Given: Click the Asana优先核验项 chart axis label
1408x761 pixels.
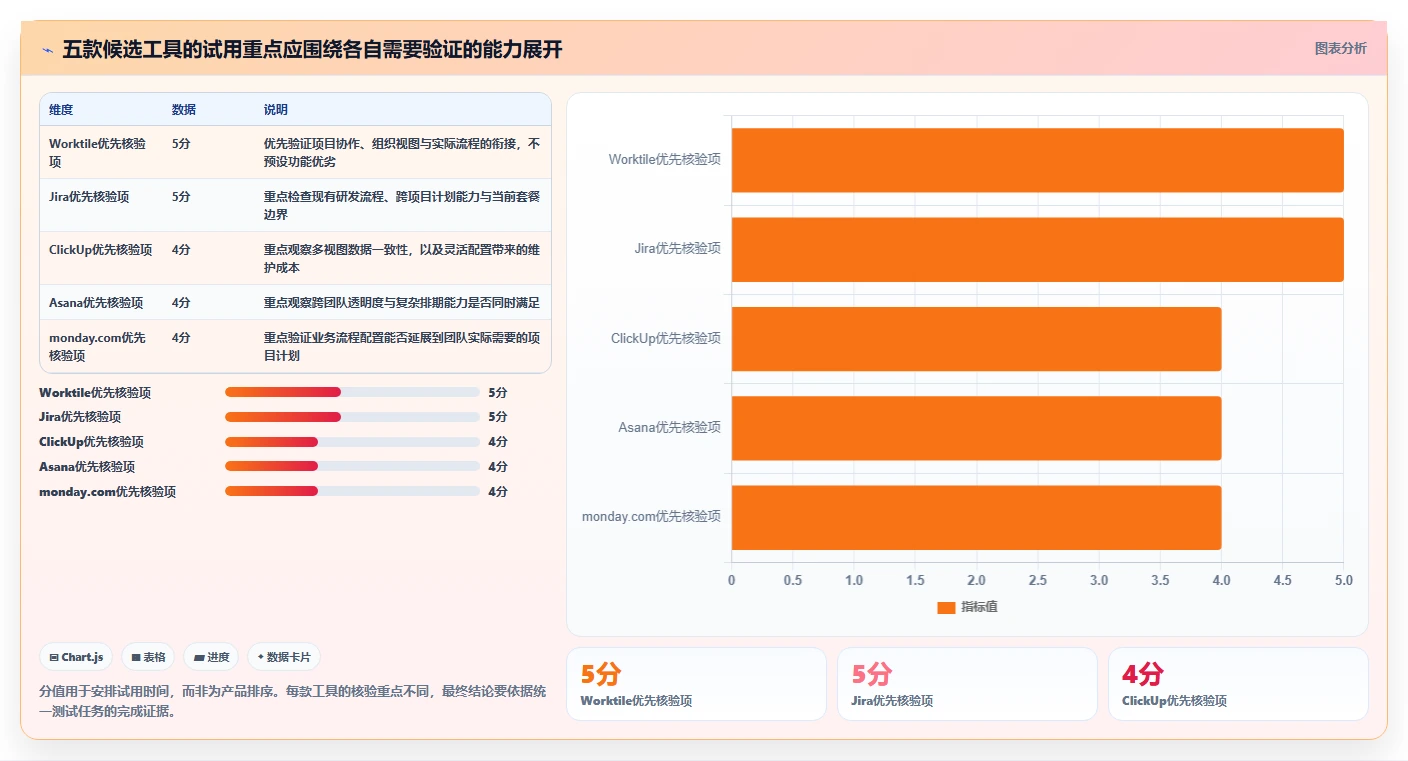Looking at the screenshot, I should click(669, 427).
